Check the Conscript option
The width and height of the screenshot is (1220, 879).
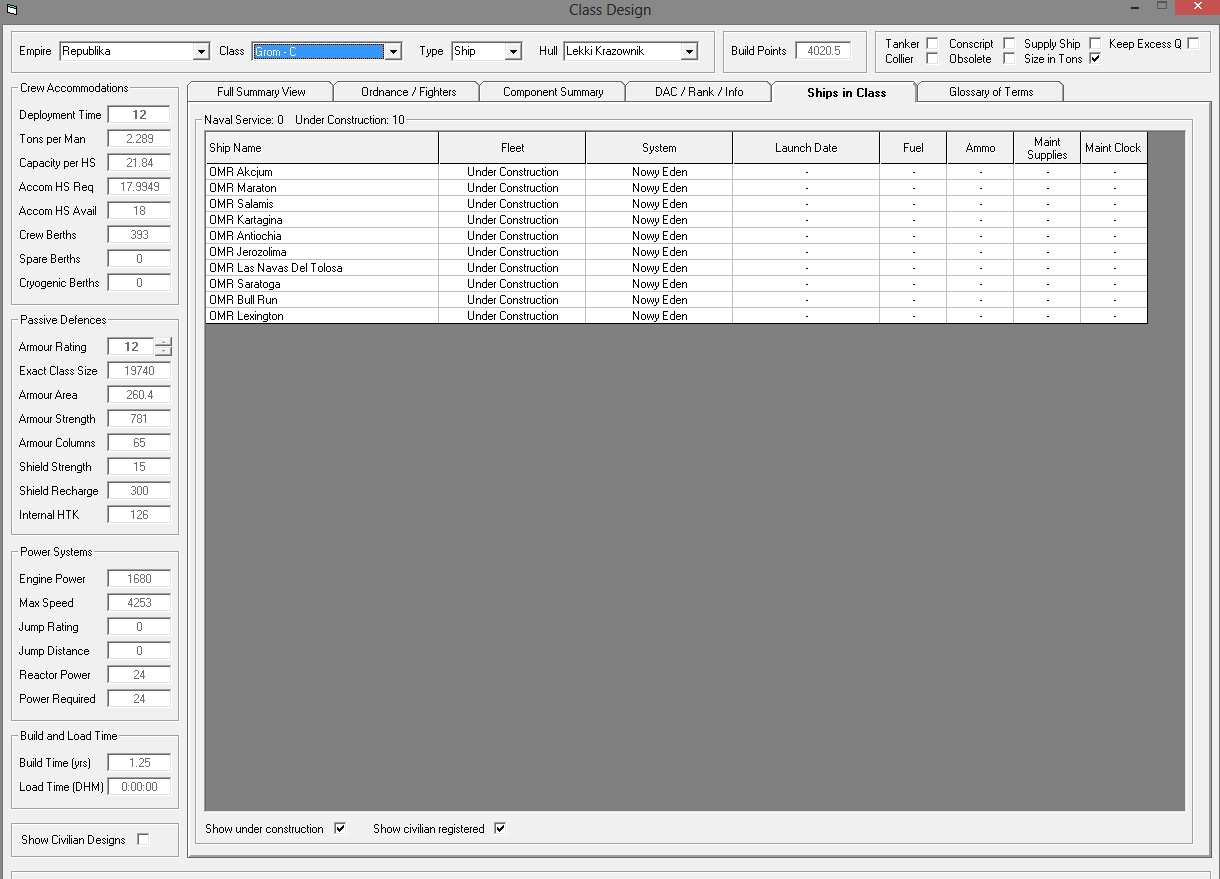(1009, 44)
